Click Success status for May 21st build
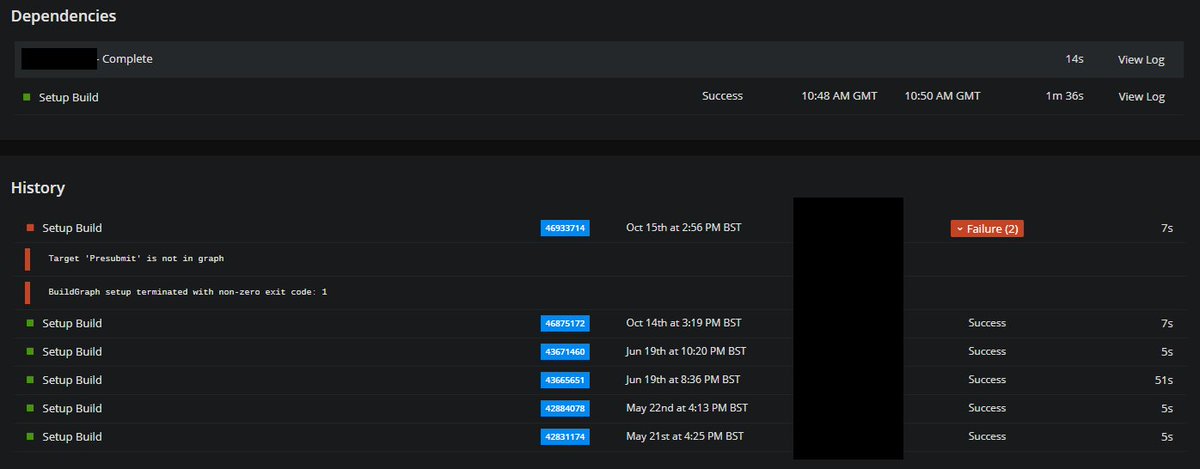The height and width of the screenshot is (469, 1200). click(987, 437)
